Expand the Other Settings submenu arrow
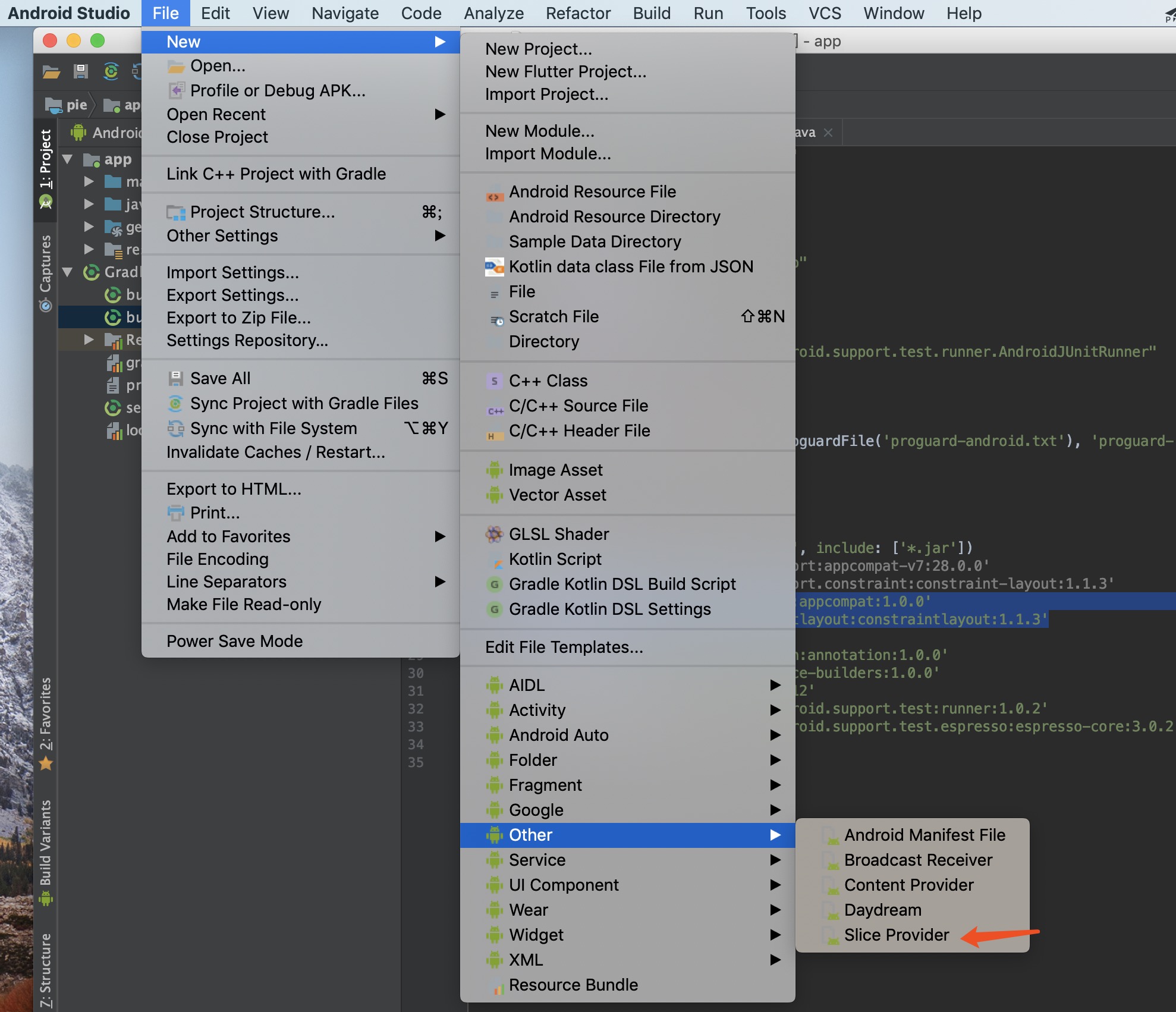This screenshot has width=1176, height=1012. (439, 236)
